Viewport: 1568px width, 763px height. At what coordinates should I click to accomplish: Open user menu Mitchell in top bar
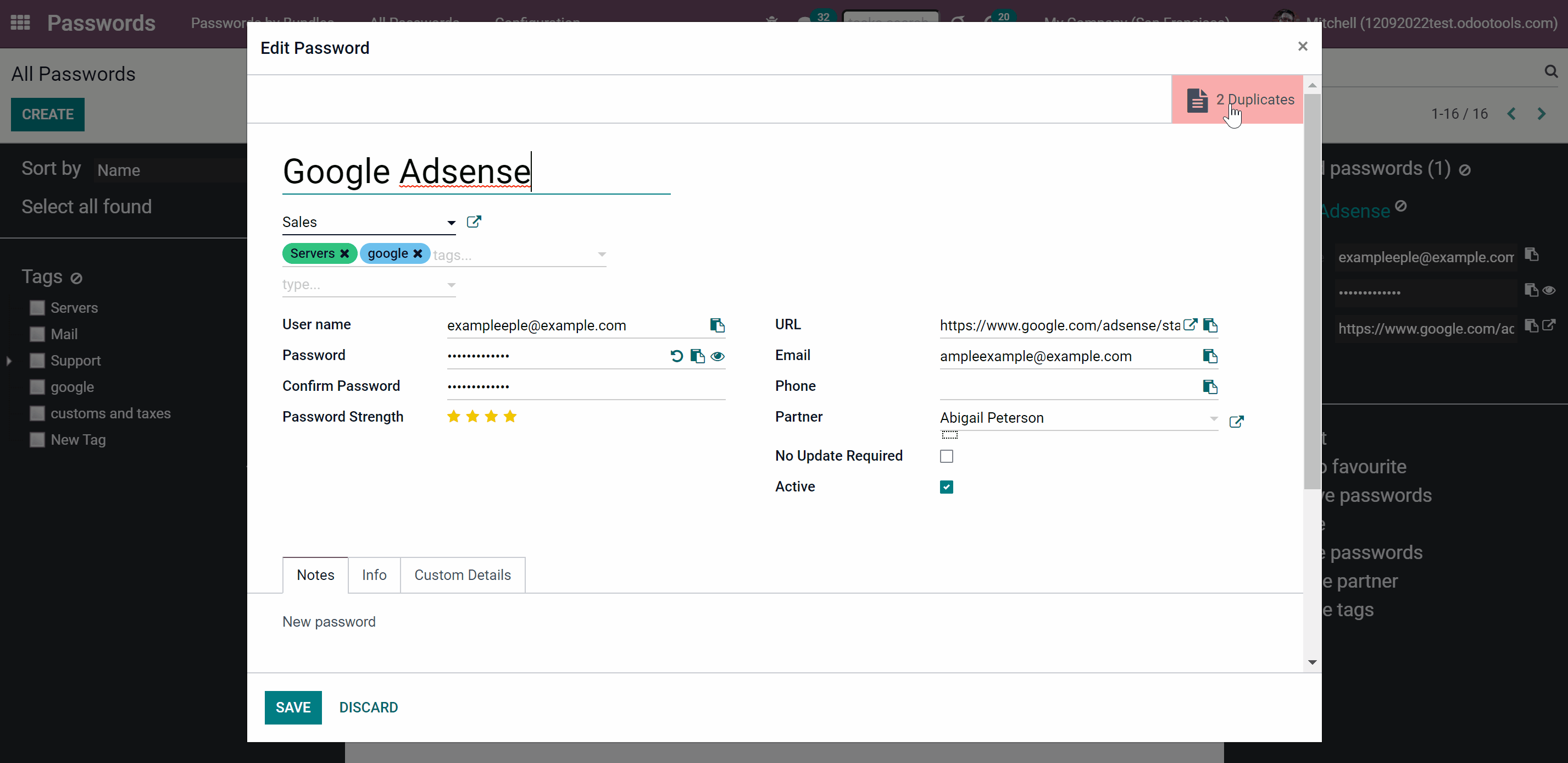pyautogui.click(x=1416, y=23)
